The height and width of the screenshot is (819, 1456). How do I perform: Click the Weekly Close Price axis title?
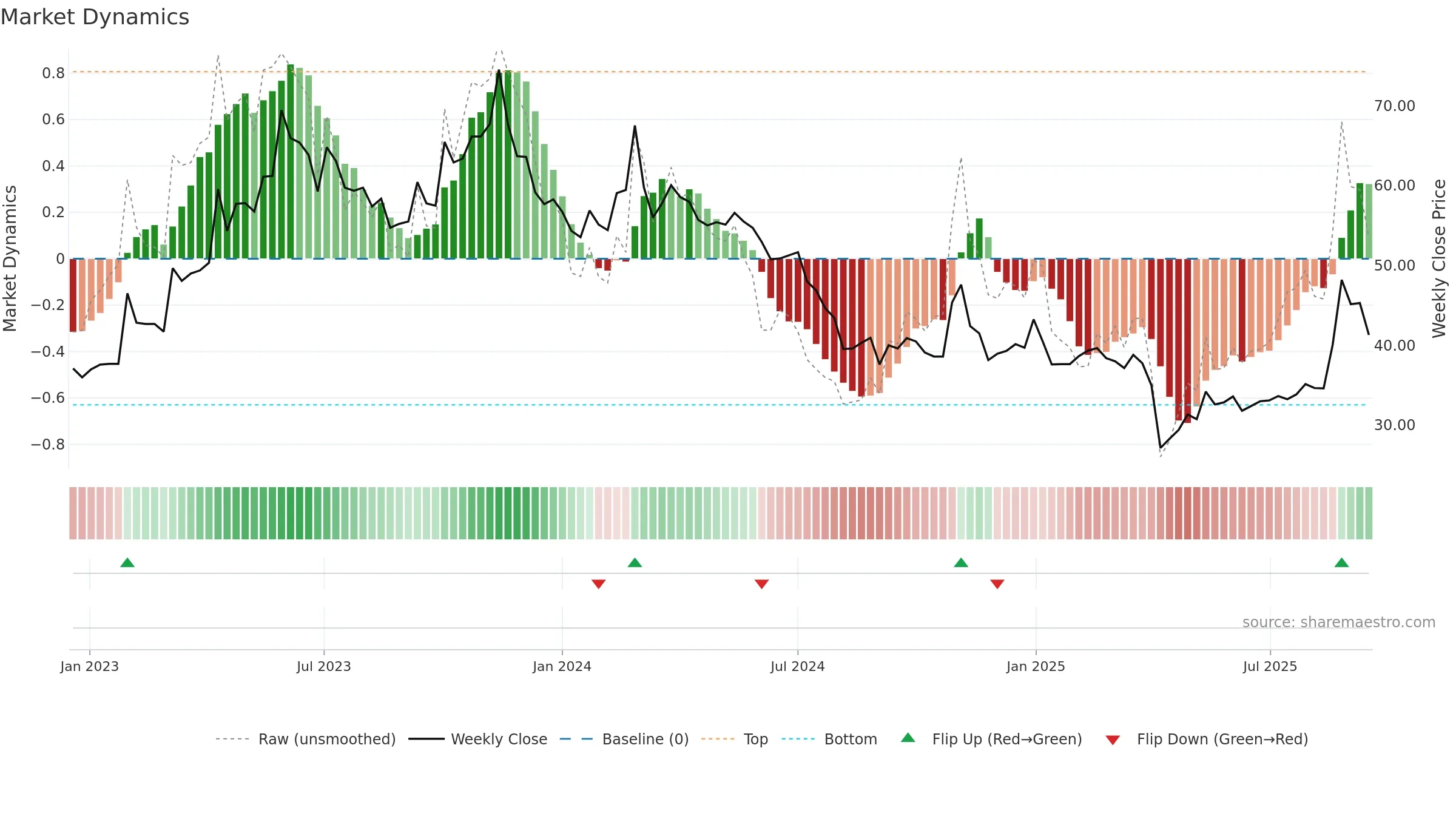[1440, 258]
